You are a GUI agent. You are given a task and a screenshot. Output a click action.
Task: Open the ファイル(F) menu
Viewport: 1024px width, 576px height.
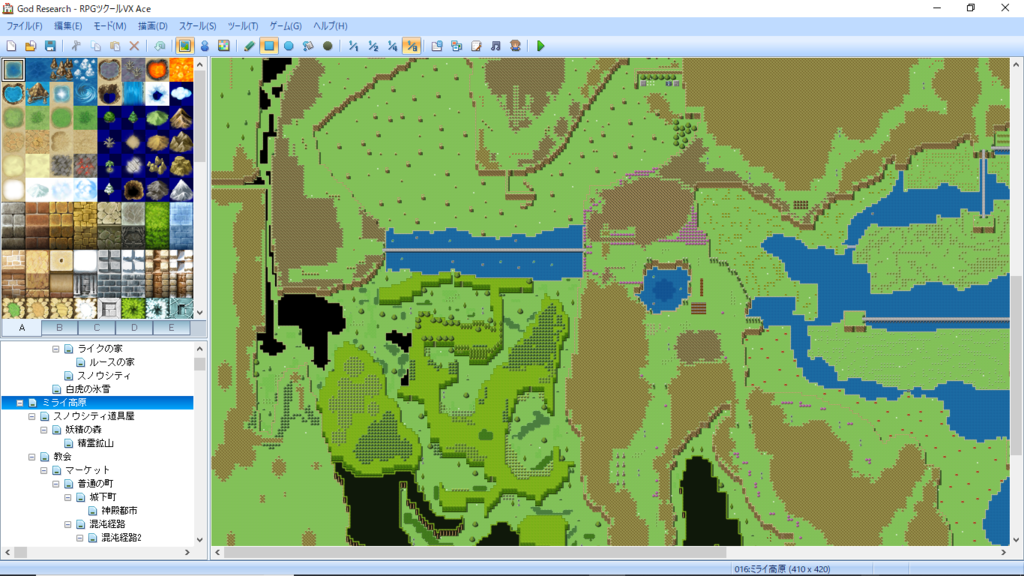[x=24, y=26]
